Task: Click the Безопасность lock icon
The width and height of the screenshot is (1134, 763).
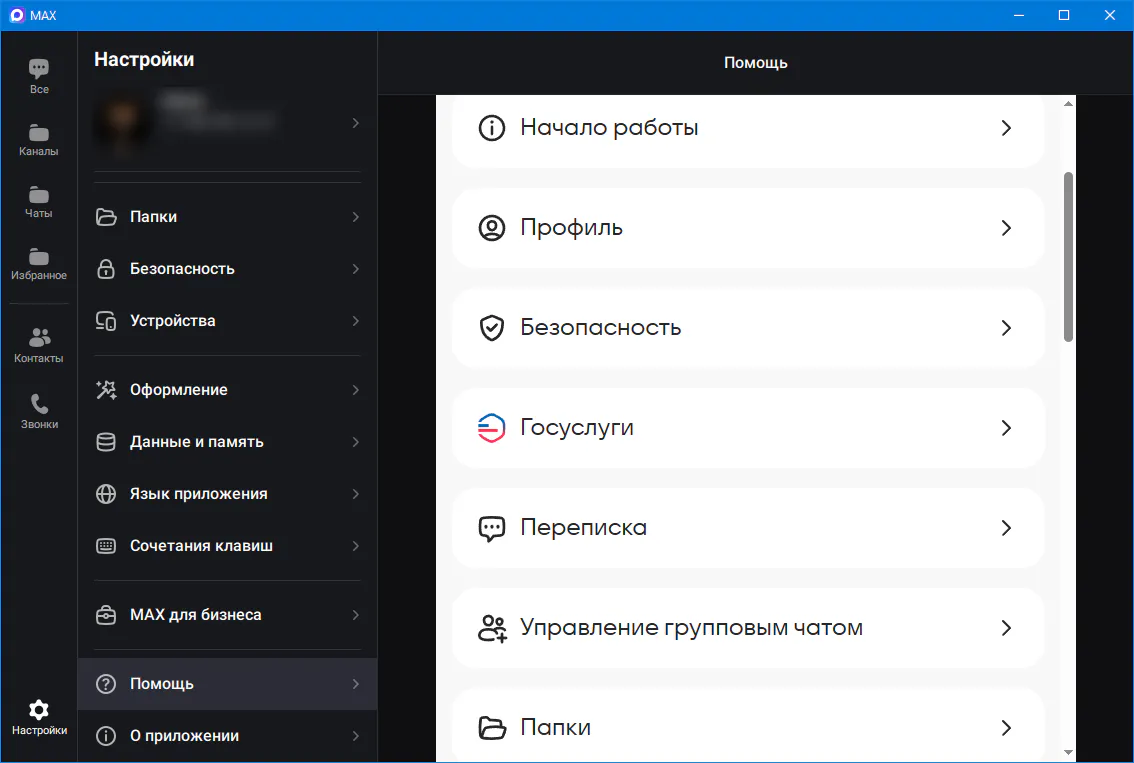Action: pyautogui.click(x=106, y=269)
